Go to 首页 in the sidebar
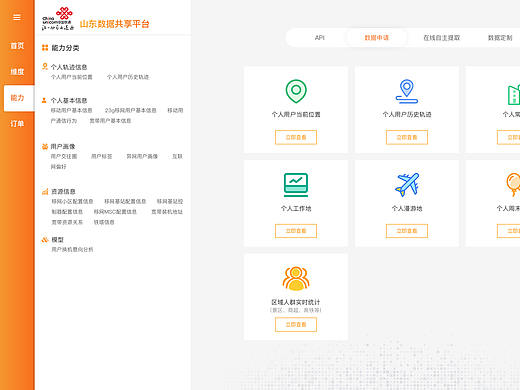520x390 pixels. 17,46
